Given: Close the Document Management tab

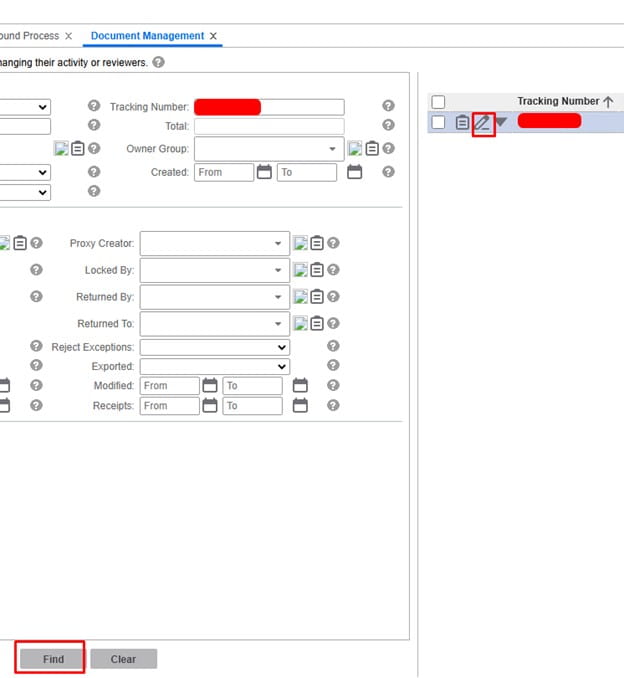Looking at the screenshot, I should coord(213,36).
